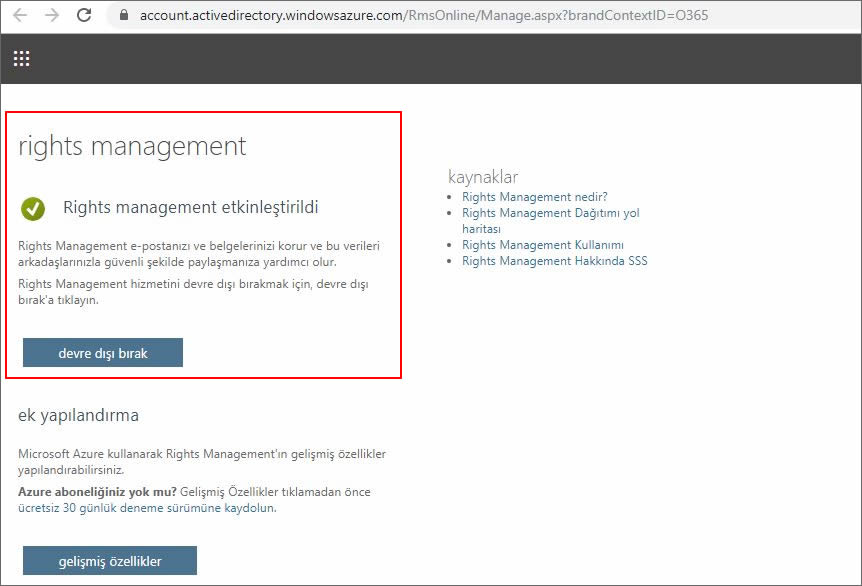862x586 pixels.
Task: Reload the page with the refresh icon
Action: click(84, 15)
